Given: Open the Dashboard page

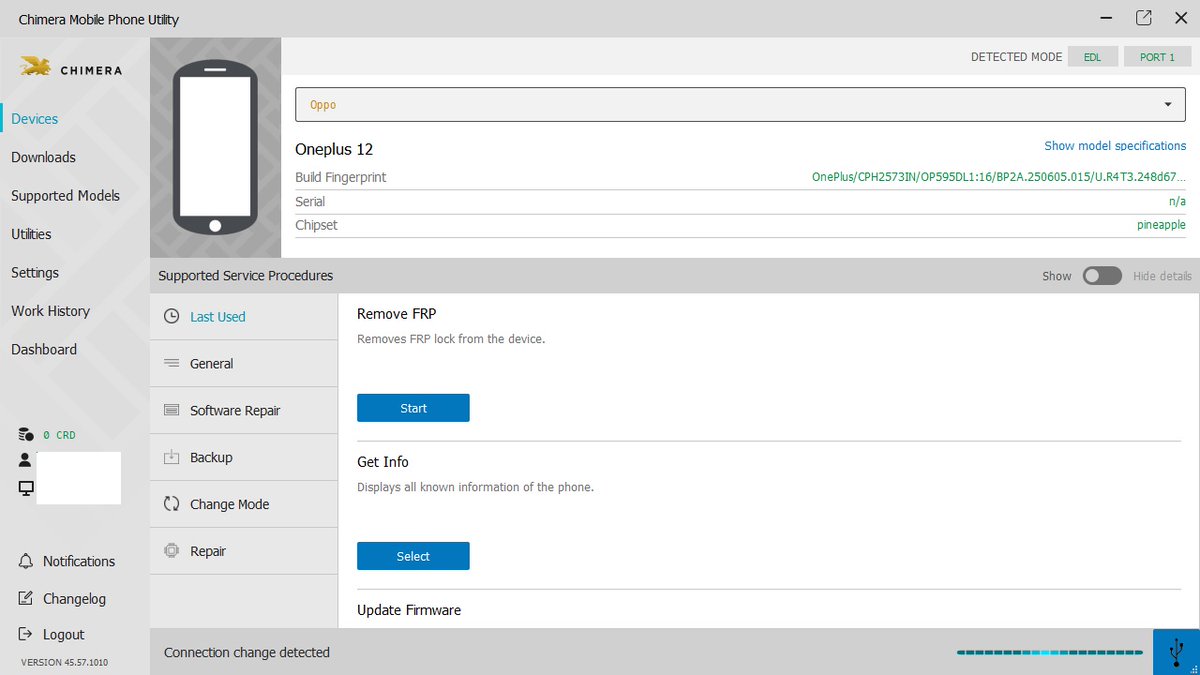Looking at the screenshot, I should pos(44,349).
